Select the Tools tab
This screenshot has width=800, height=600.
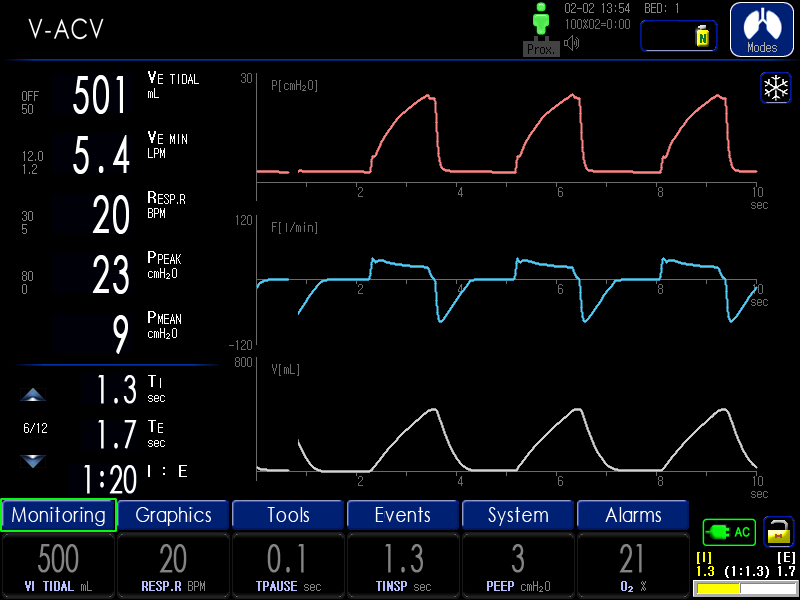288,515
